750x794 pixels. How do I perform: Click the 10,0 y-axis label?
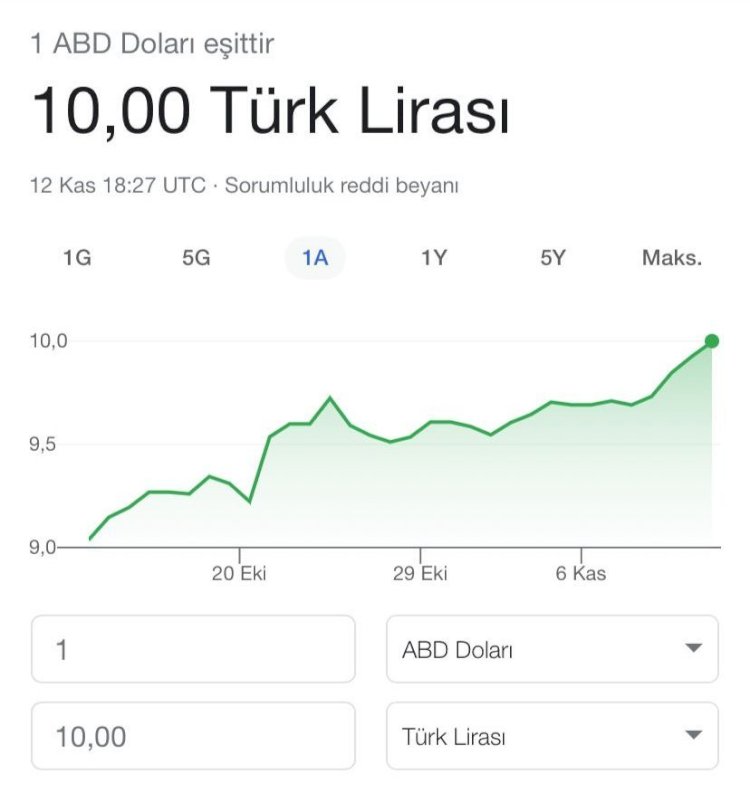48,341
